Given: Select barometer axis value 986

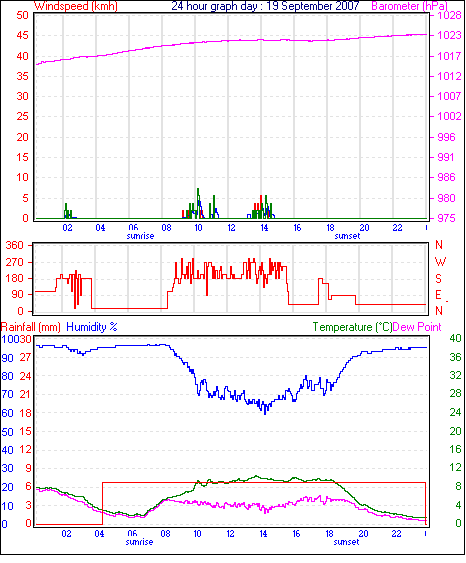Looking at the screenshot, I should (446, 177).
